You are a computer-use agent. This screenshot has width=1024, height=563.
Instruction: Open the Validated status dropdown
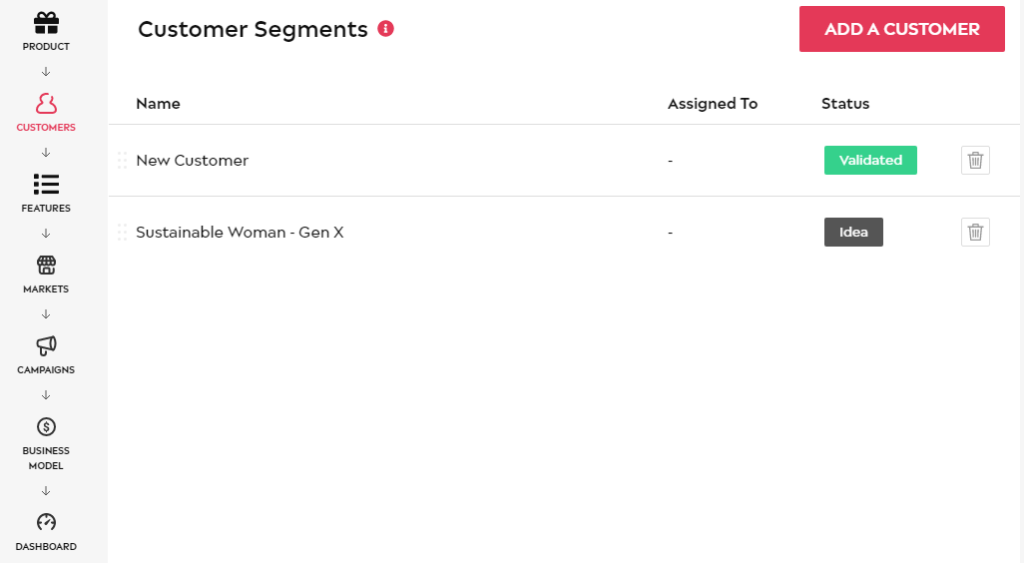coord(871,160)
